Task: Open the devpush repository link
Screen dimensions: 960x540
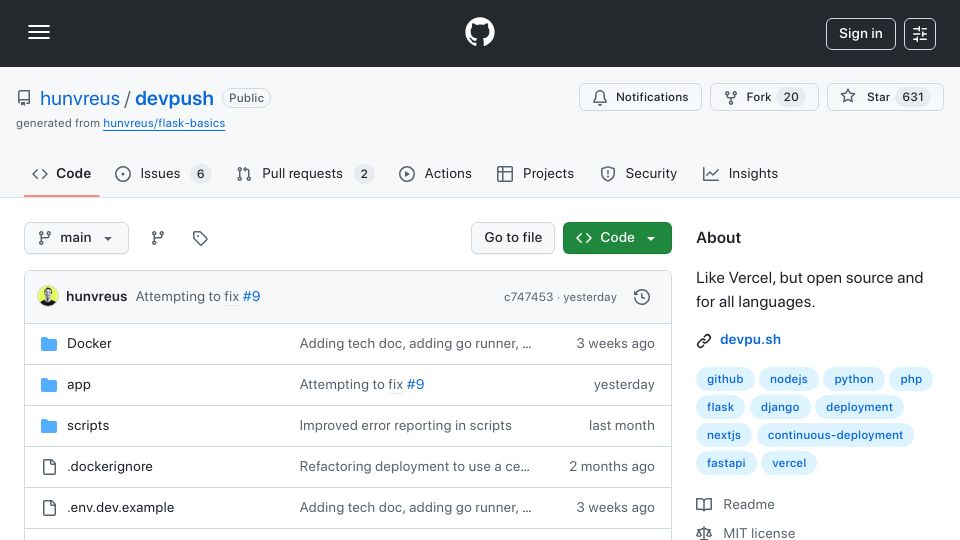Action: tap(174, 98)
